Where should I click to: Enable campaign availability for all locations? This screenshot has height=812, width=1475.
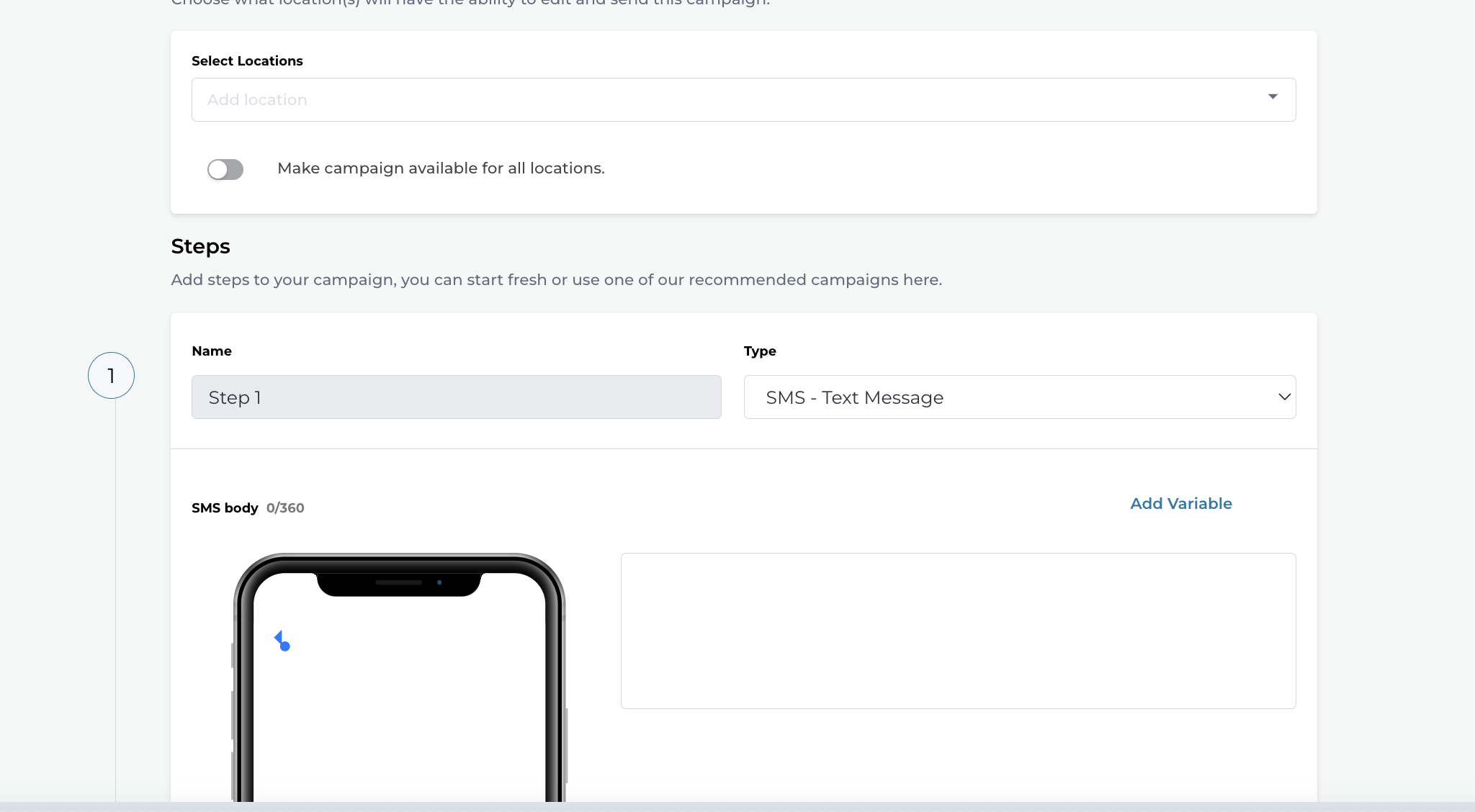click(225, 169)
